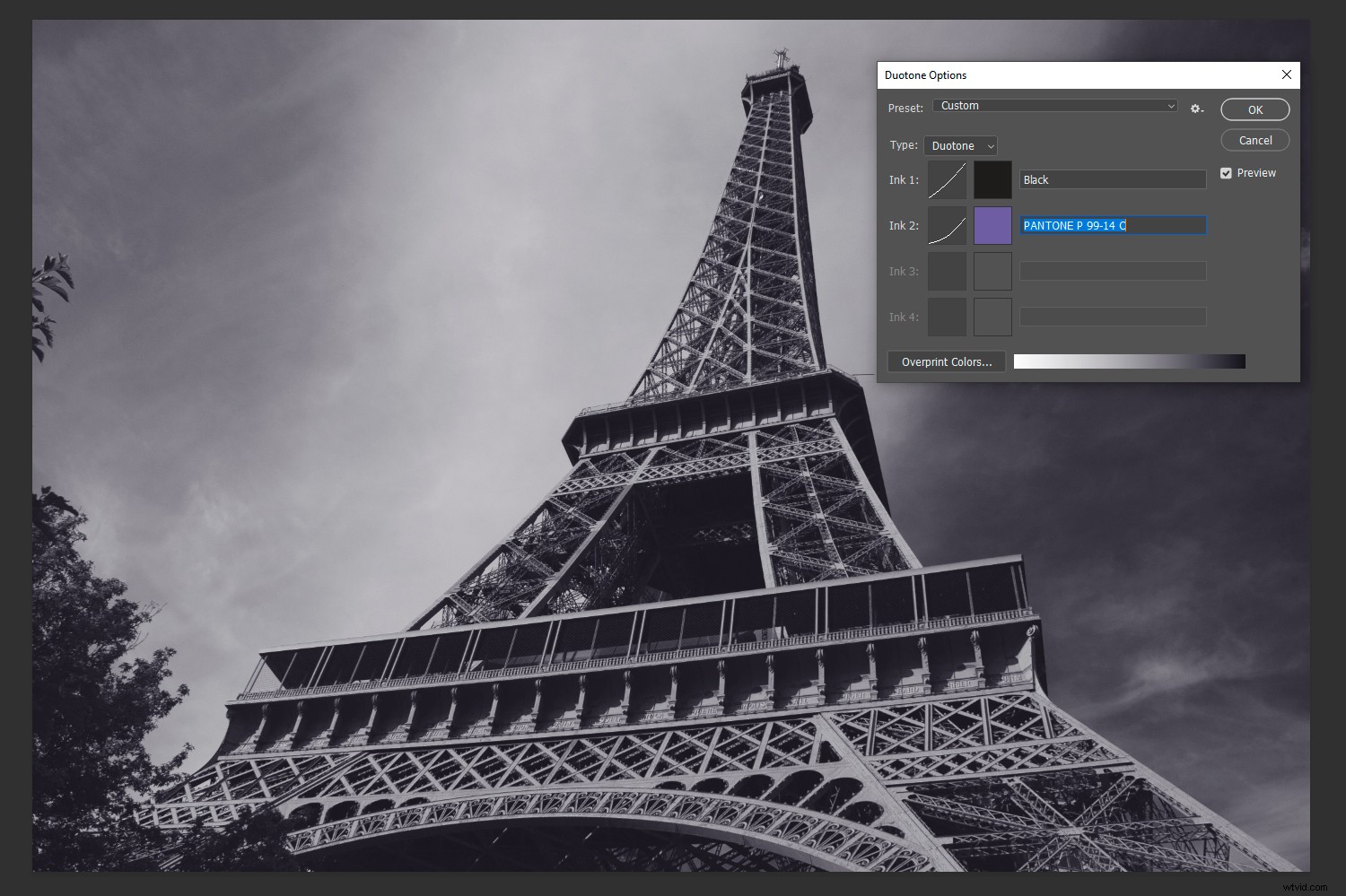Open the Preset dropdown showing Custom
Image resolution: width=1346 pixels, height=896 pixels.
[x=1054, y=105]
